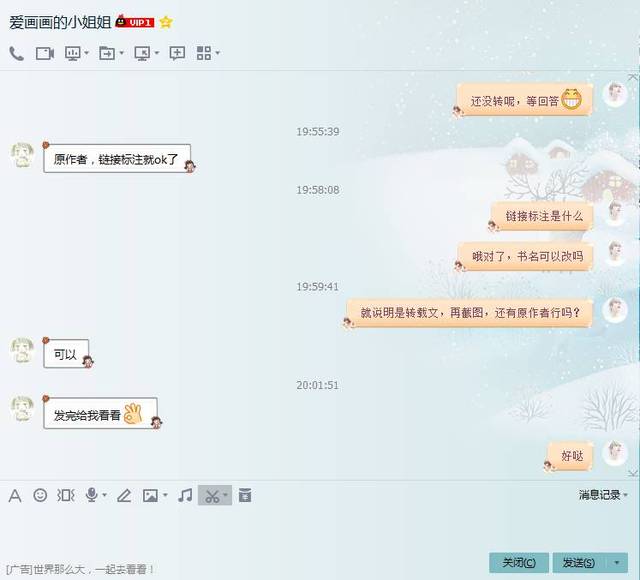The height and width of the screenshot is (580, 640).
Task: Open the emoji smiley picker
Action: [40, 495]
